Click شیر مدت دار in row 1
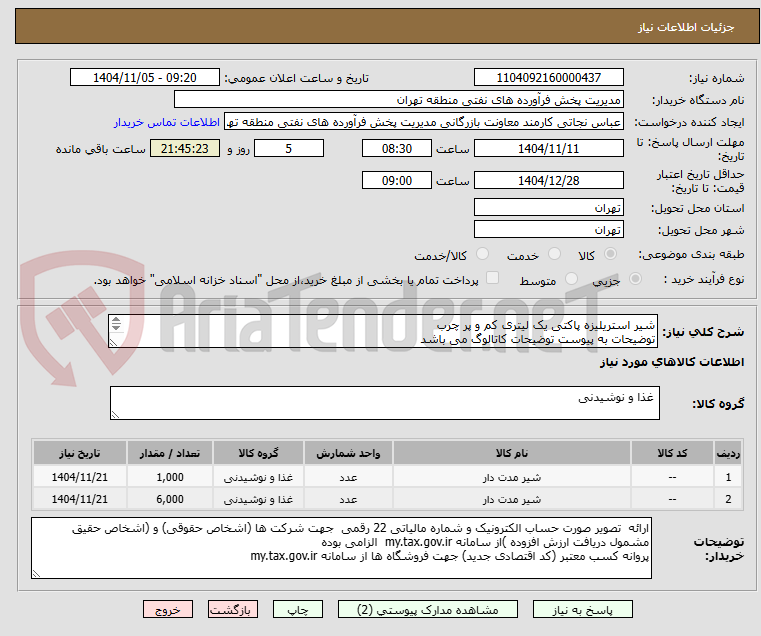The height and width of the screenshot is (636, 761). 512,478
